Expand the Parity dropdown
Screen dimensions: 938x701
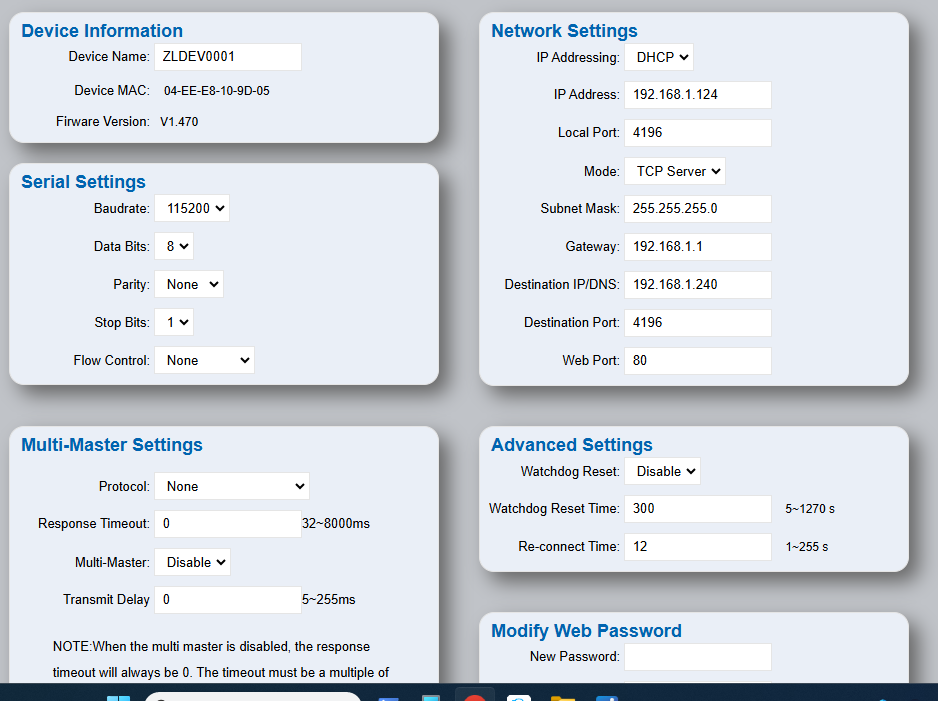coord(188,285)
